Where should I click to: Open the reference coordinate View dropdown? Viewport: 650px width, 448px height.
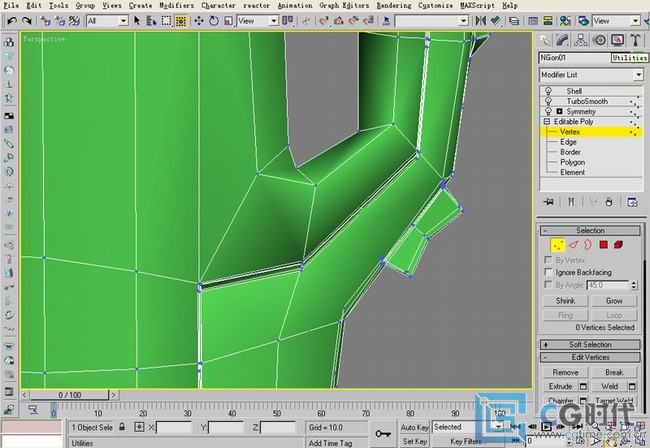(x=273, y=21)
